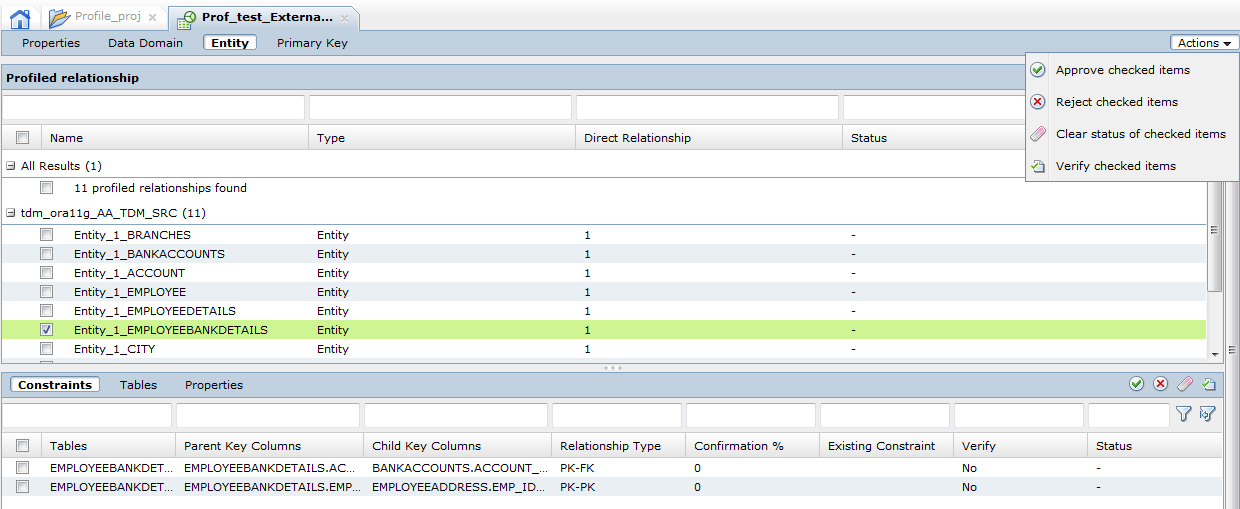Check Entity_1_EMPLOYEEDETAILS row checkbox
The image size is (1240, 509).
point(47,311)
